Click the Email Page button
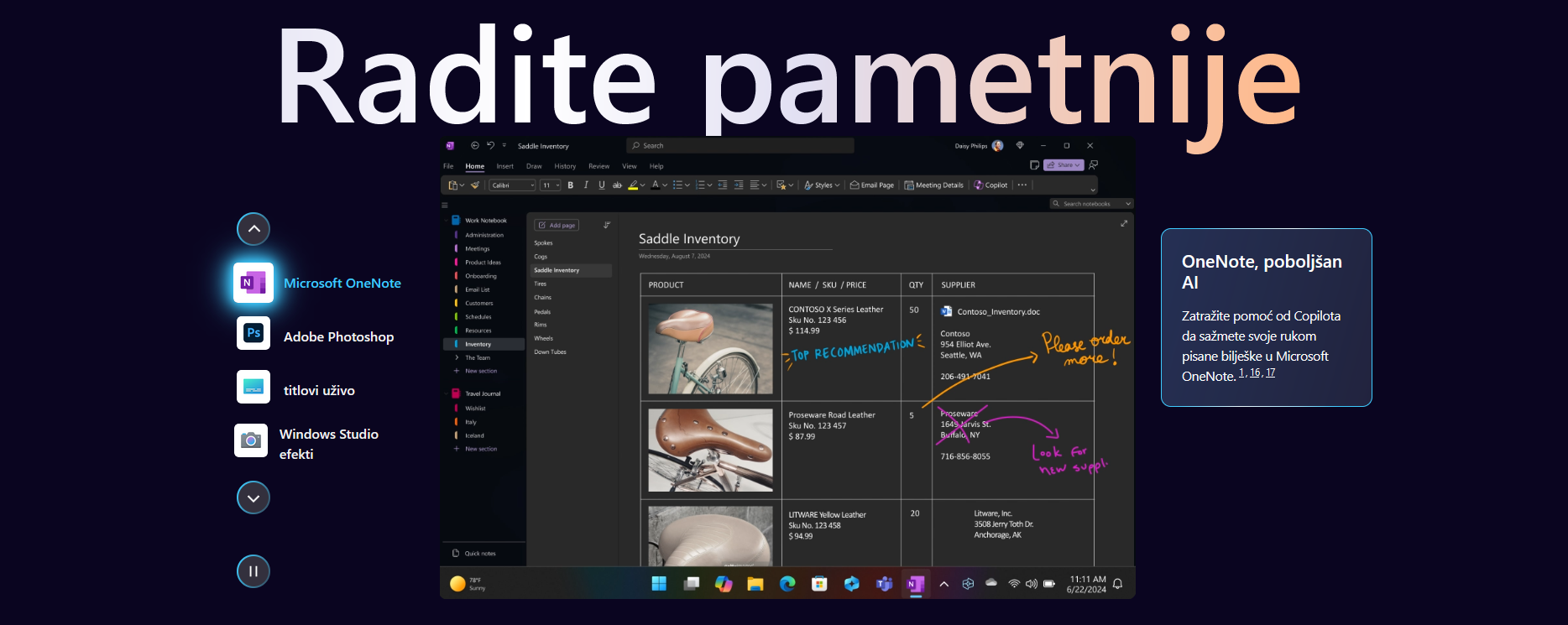The image size is (1568, 625). (872, 185)
